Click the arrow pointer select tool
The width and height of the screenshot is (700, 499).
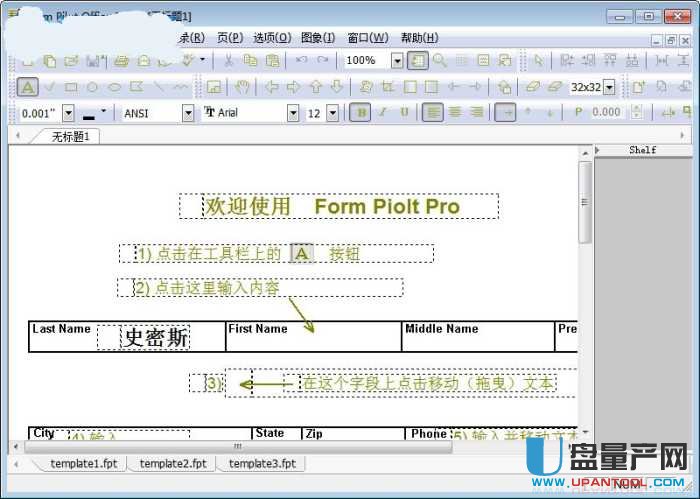(x=539, y=61)
